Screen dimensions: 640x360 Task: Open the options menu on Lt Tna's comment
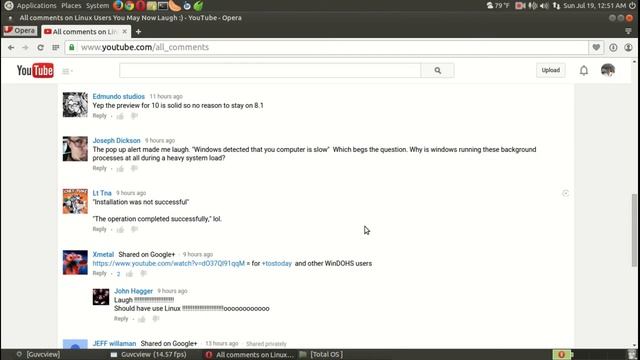(565, 193)
